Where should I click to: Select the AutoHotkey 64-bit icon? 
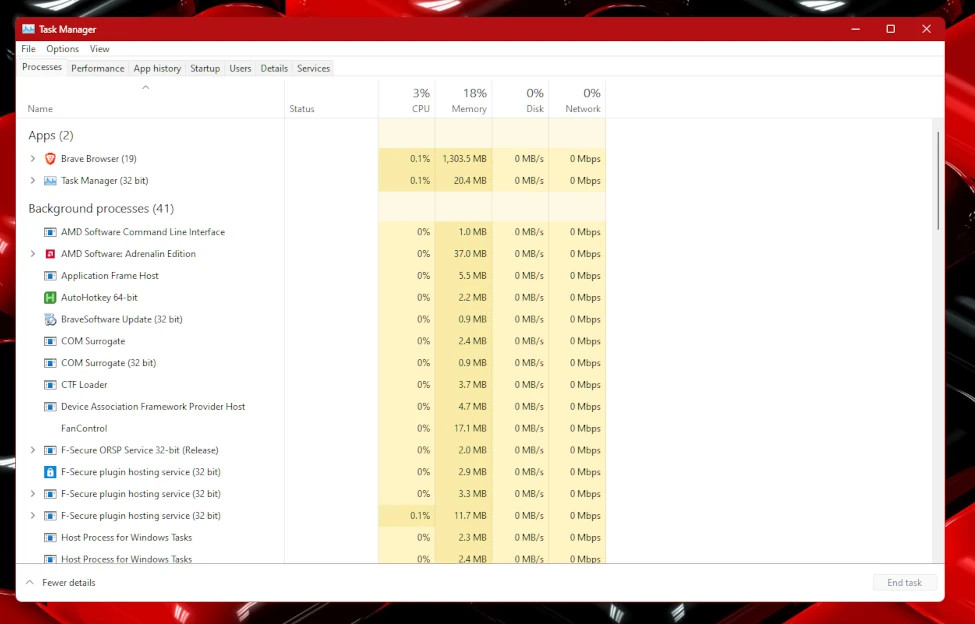click(x=50, y=297)
